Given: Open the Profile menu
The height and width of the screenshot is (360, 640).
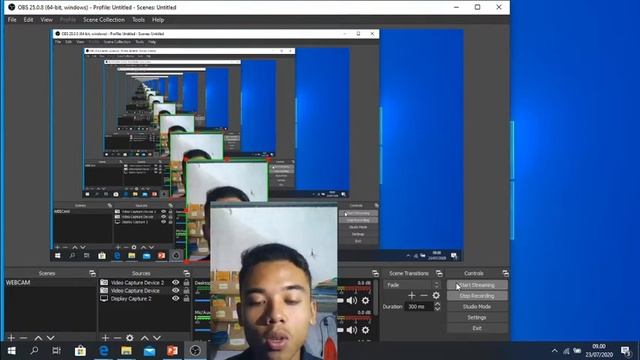Looking at the screenshot, I should (x=68, y=20).
